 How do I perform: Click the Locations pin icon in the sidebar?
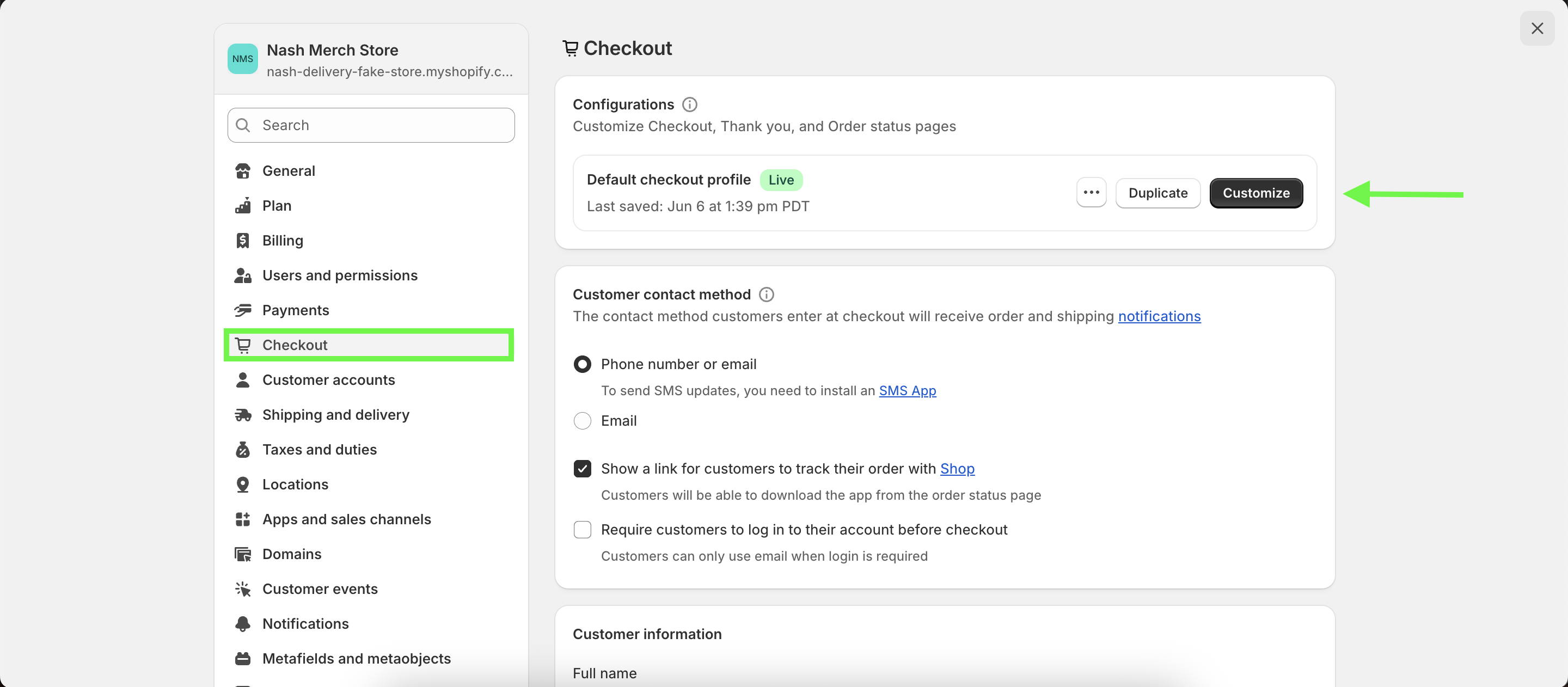point(243,484)
